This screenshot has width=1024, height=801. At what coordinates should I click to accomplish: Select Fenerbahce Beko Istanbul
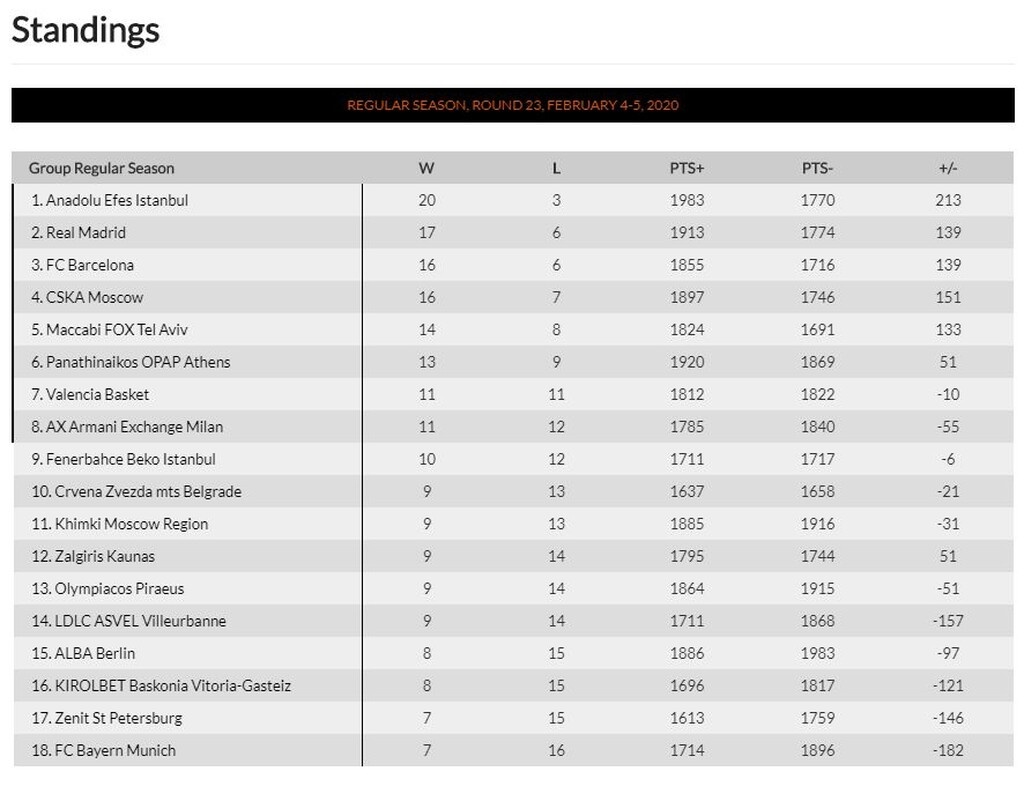[130, 459]
